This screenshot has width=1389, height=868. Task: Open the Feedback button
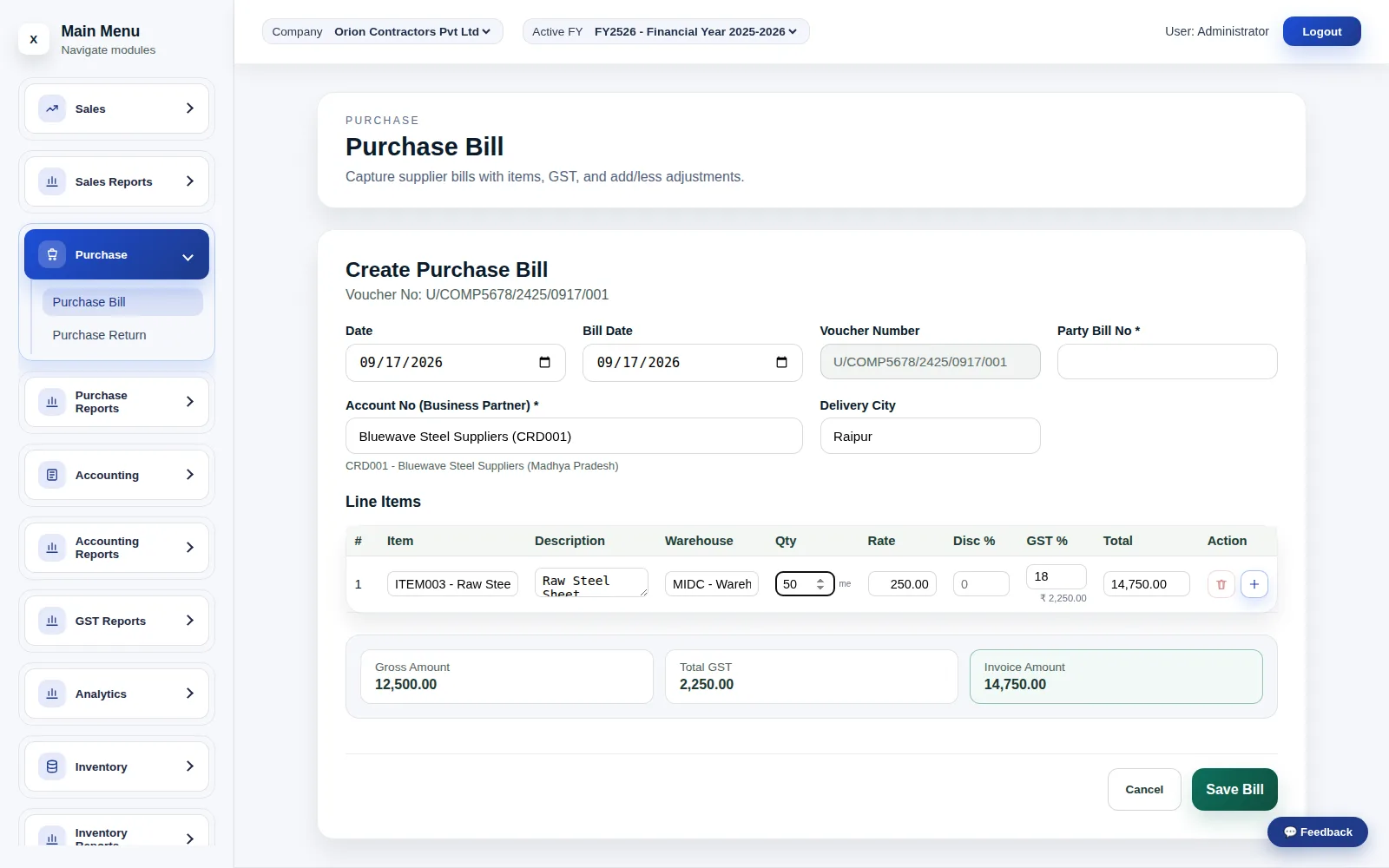tap(1317, 832)
